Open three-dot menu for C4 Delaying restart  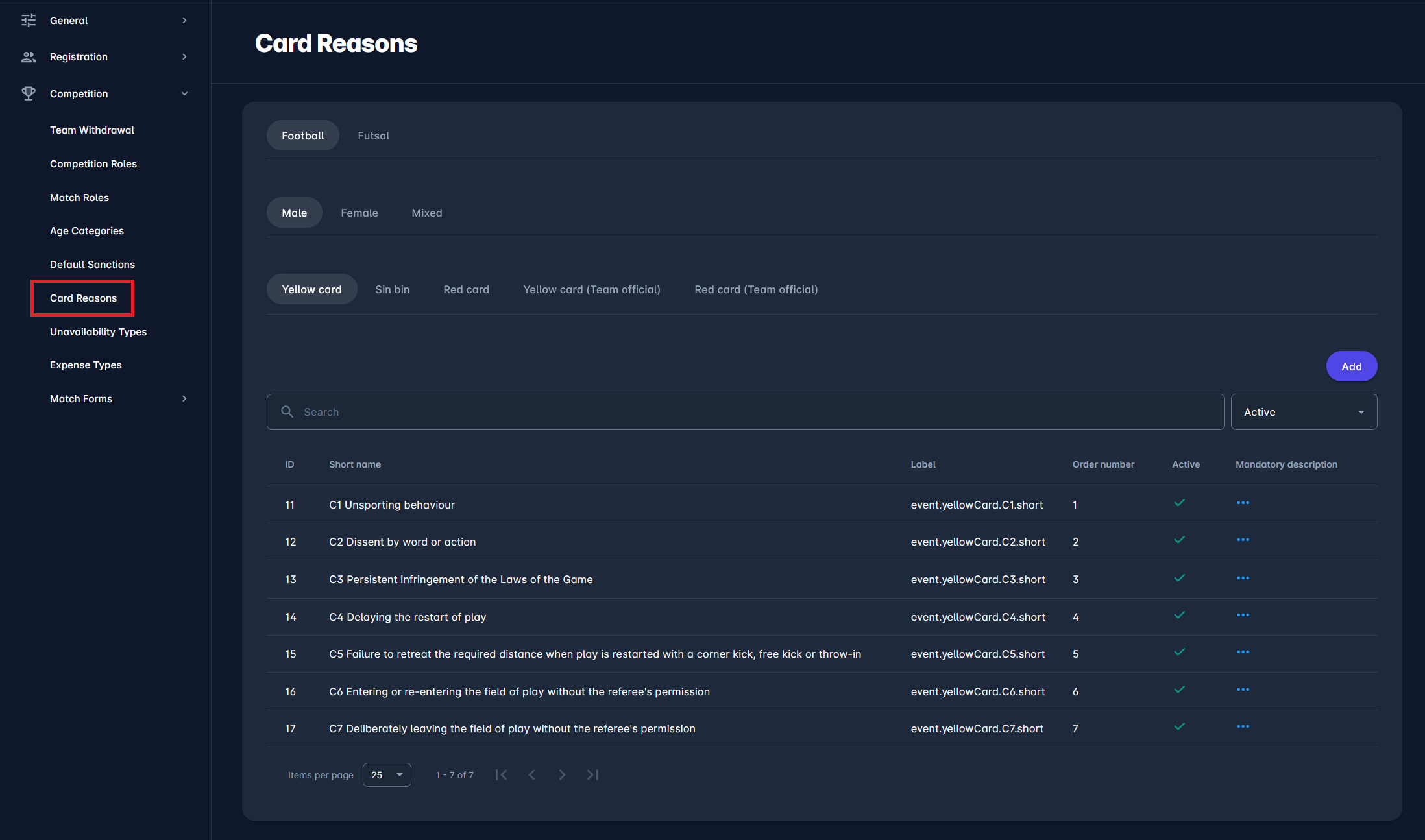click(1243, 616)
